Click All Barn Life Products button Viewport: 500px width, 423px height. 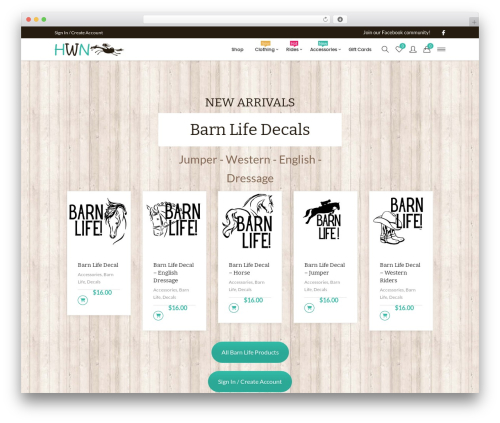tap(250, 352)
